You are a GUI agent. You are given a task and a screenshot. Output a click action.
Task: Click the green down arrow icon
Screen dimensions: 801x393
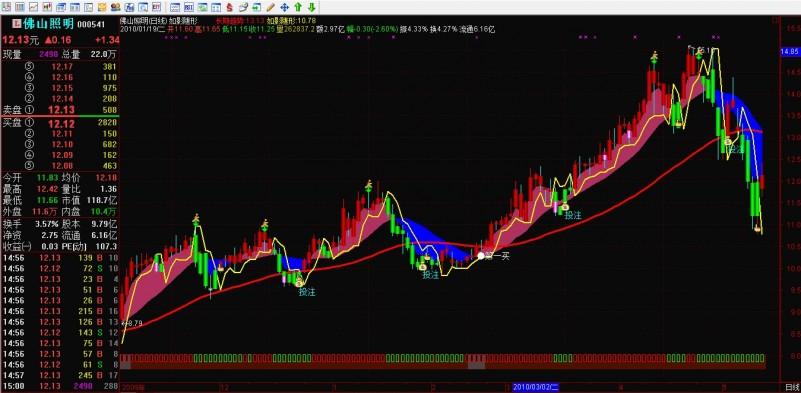coord(311,7)
